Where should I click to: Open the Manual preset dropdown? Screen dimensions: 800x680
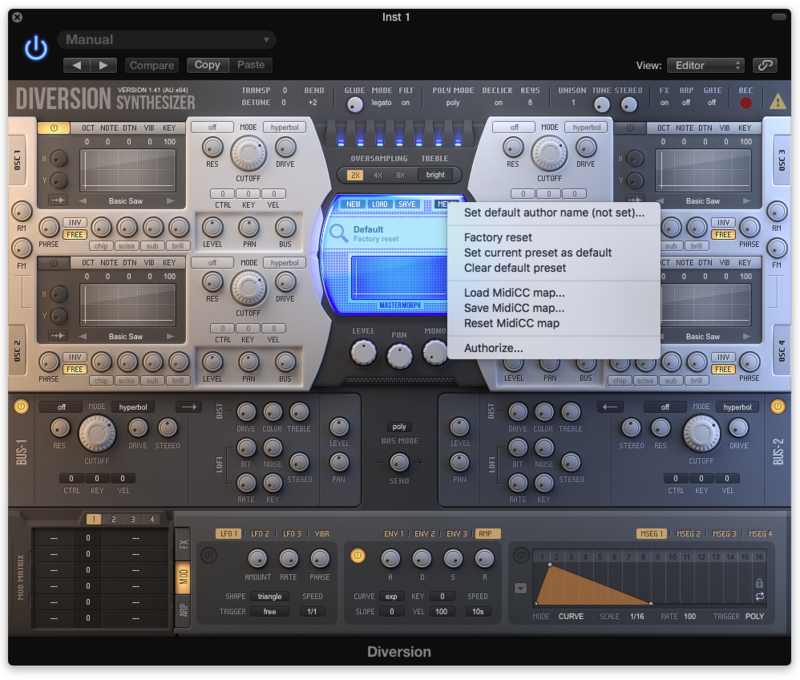point(167,40)
